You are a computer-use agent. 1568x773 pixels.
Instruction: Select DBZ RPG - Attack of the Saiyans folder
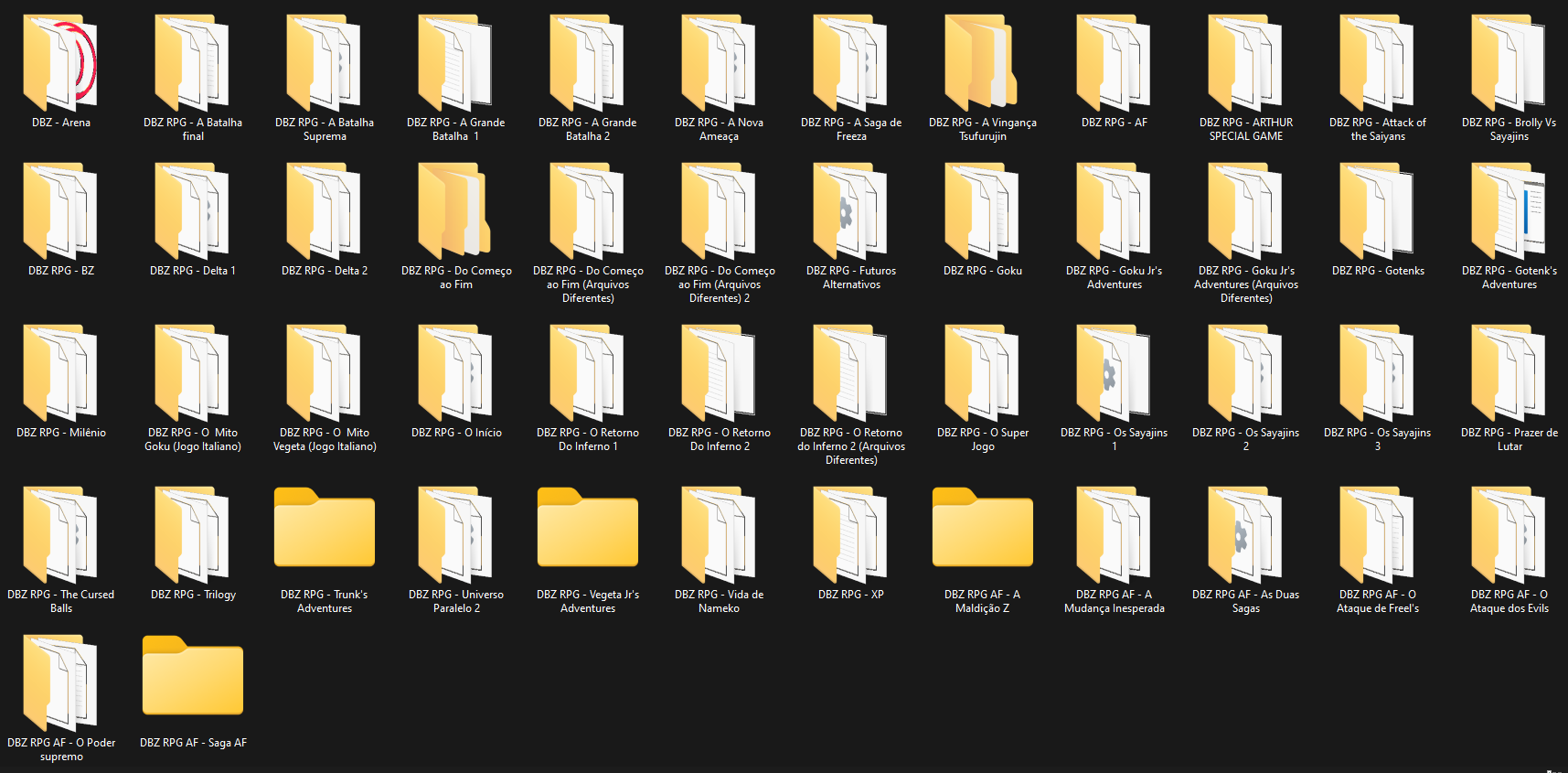[1377, 63]
